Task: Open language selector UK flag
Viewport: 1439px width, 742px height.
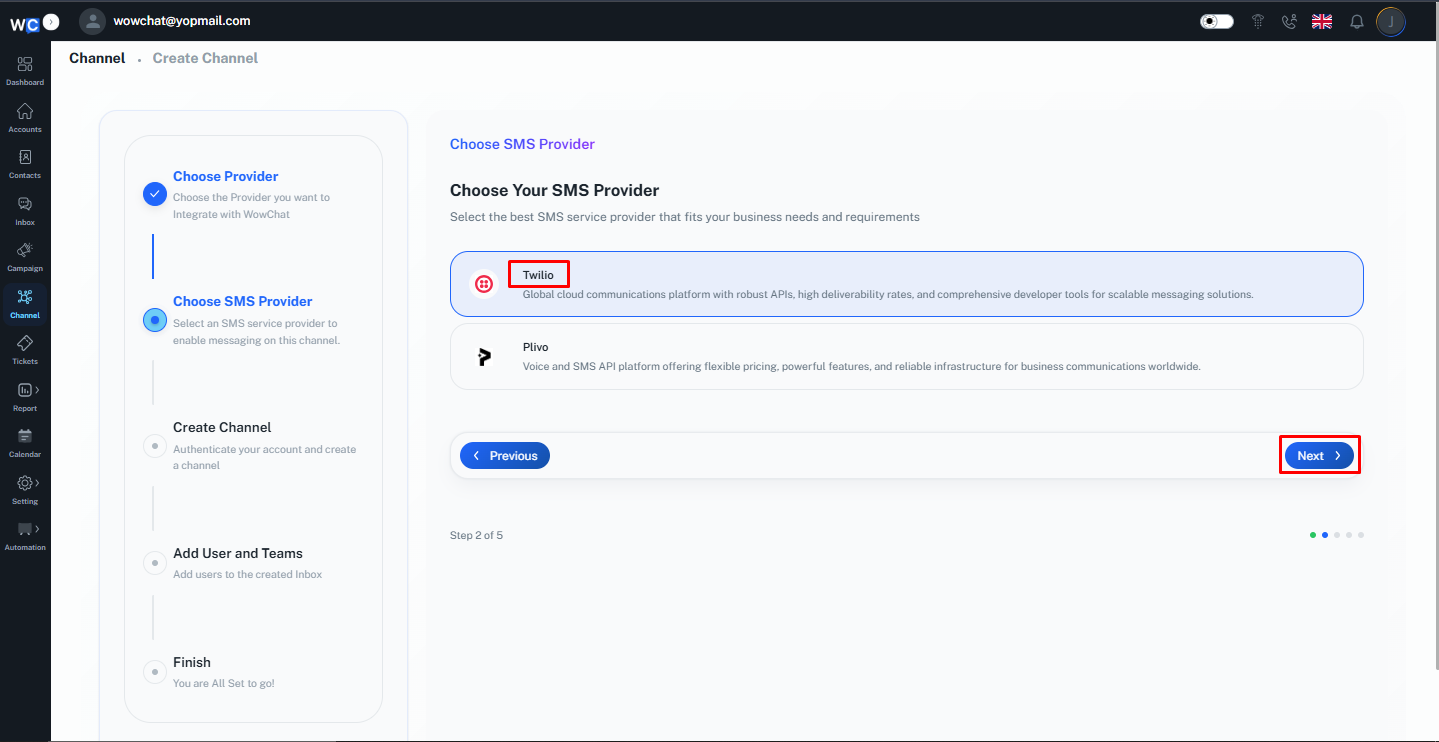Action: [1322, 21]
